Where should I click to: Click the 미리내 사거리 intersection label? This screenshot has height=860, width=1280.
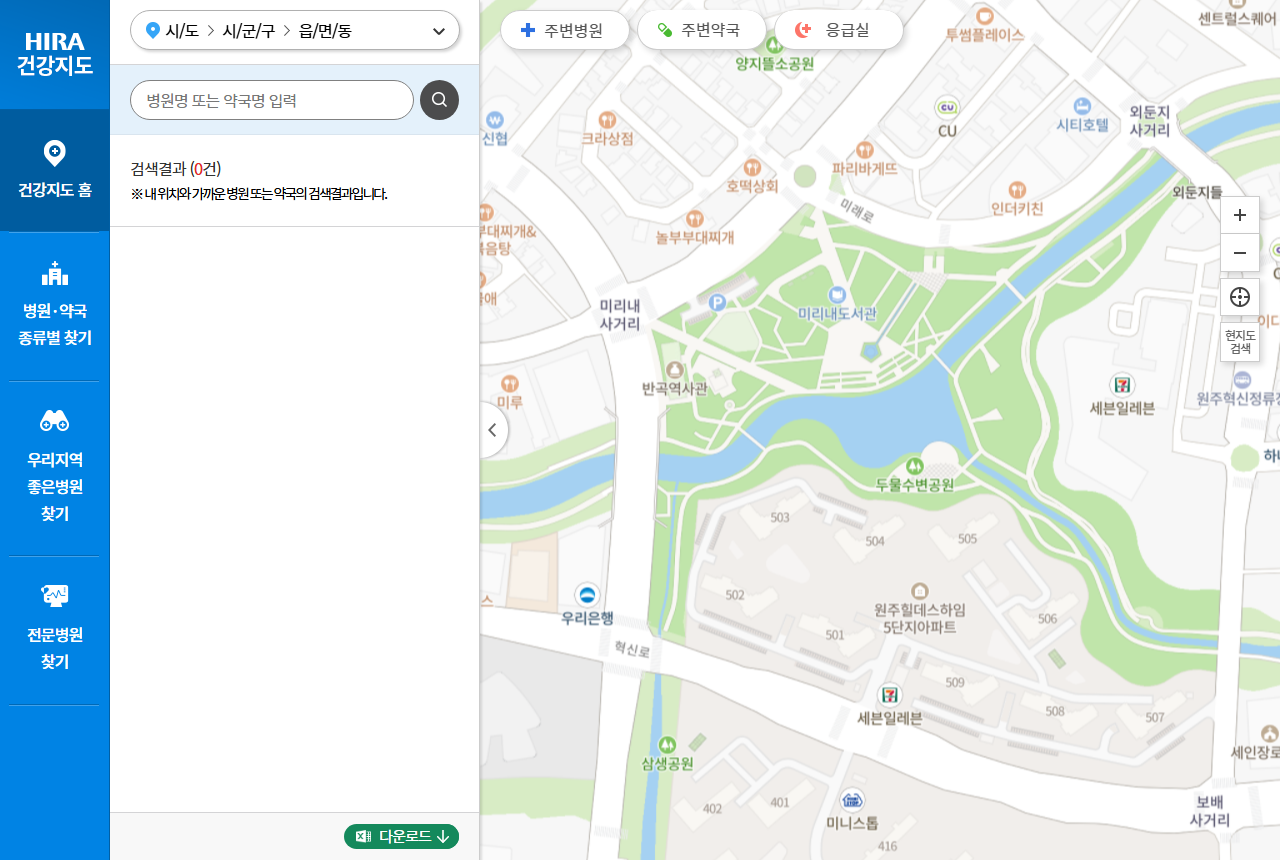pyautogui.click(x=620, y=315)
